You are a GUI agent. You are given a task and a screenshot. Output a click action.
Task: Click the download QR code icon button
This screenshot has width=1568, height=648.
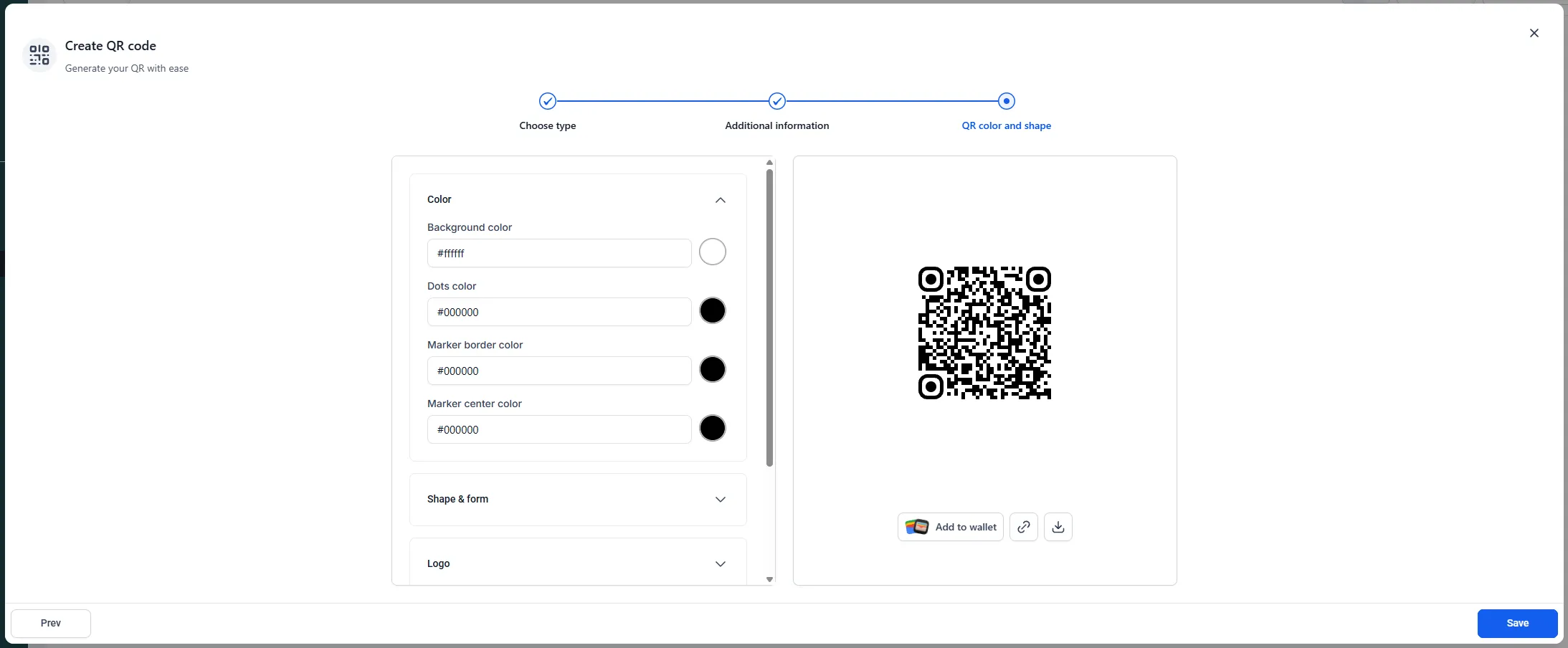point(1058,527)
